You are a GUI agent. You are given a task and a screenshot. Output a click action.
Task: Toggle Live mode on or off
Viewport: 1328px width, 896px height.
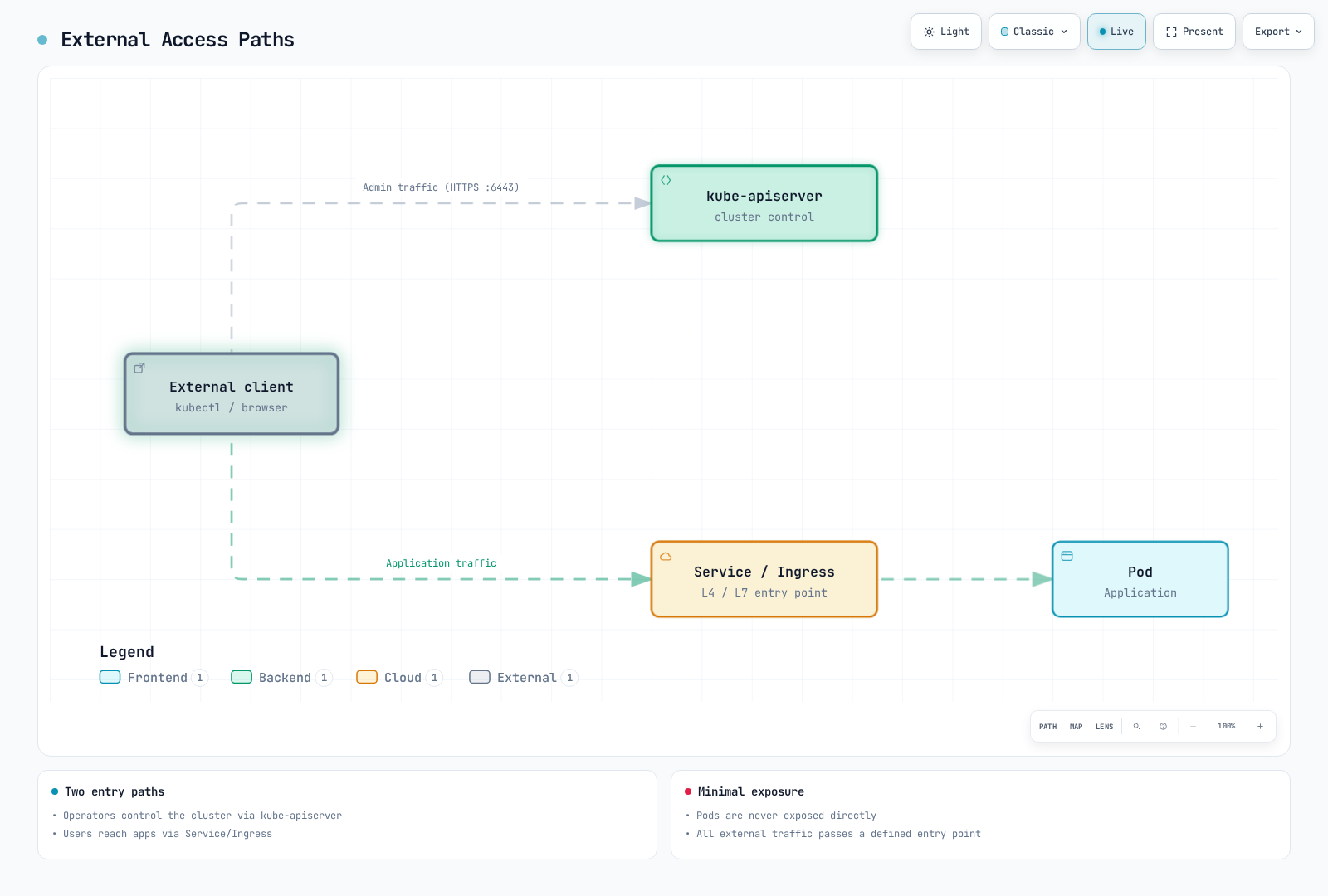click(1116, 32)
